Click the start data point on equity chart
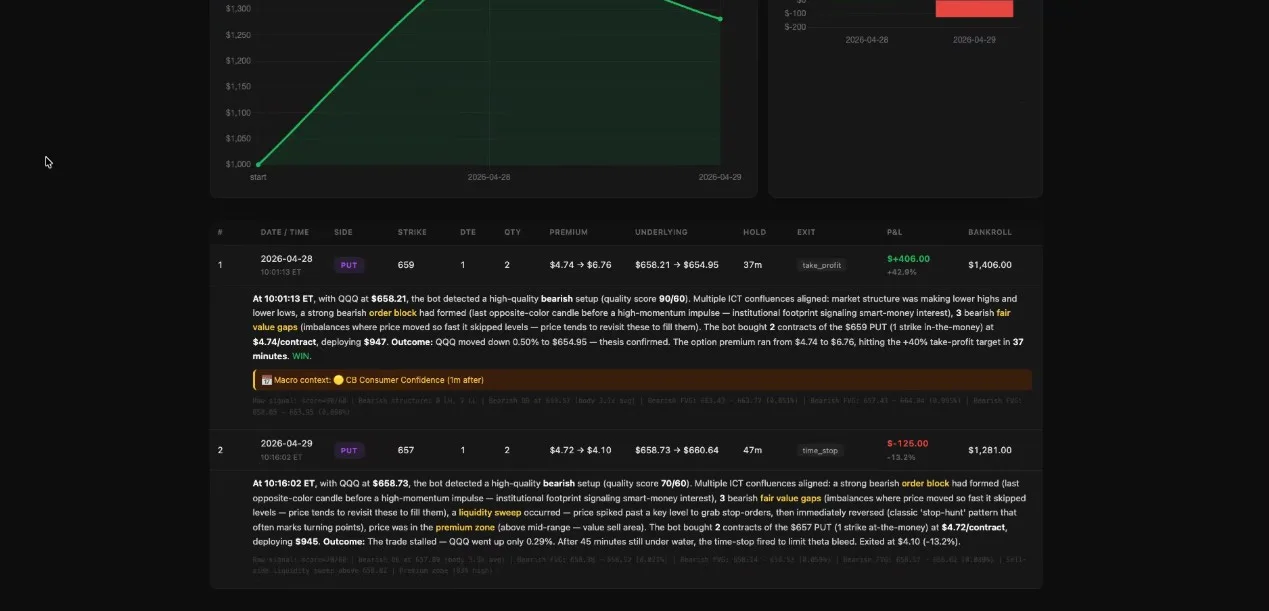Screen dimensions: 1269x611 tap(258, 164)
